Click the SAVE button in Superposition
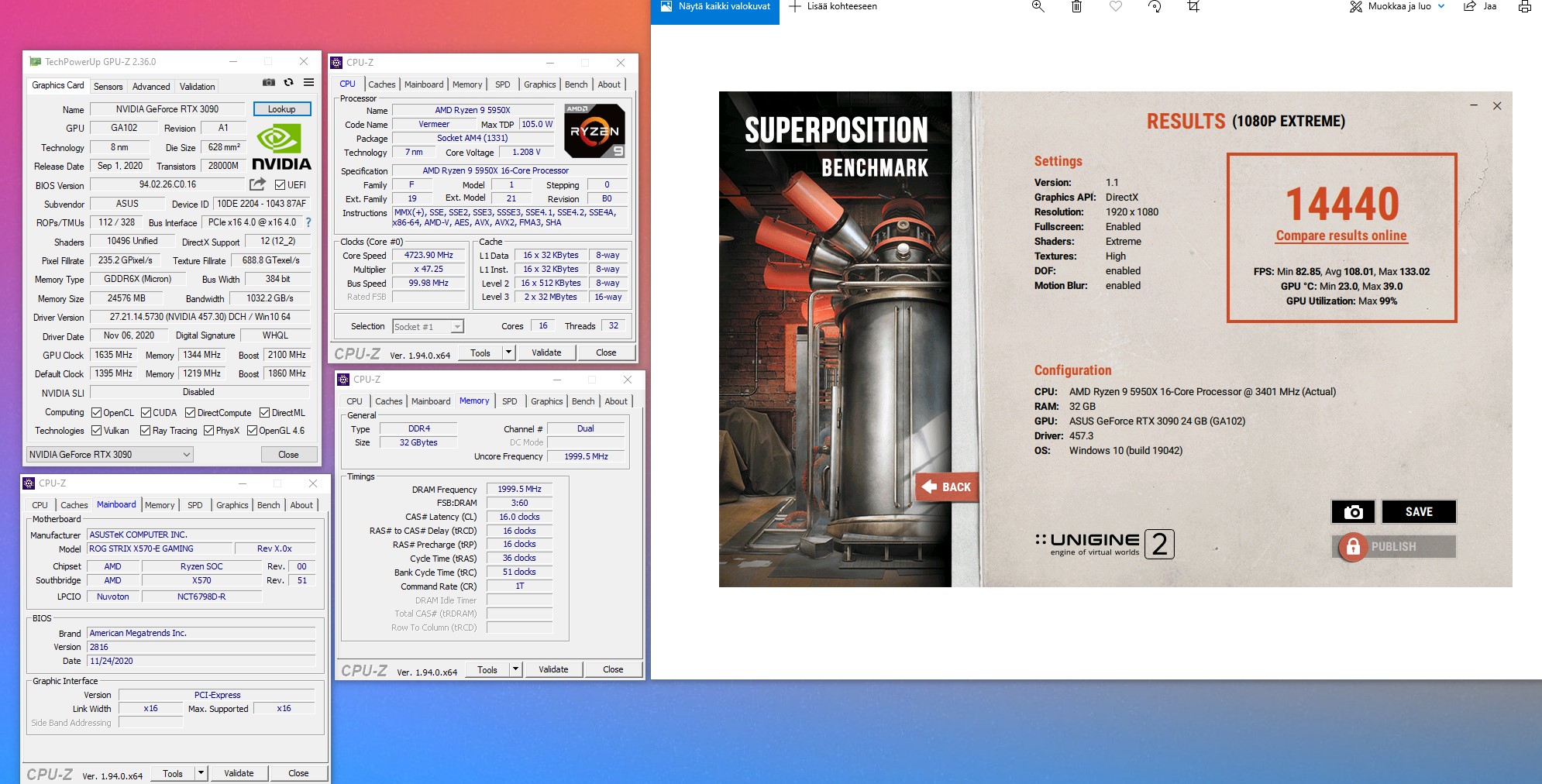This screenshot has width=1542, height=784. pos(1419,512)
